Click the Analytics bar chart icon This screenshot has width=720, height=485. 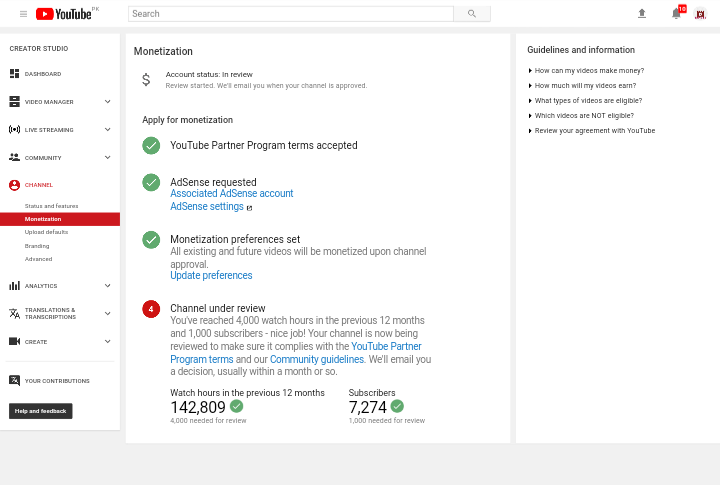coord(14,286)
